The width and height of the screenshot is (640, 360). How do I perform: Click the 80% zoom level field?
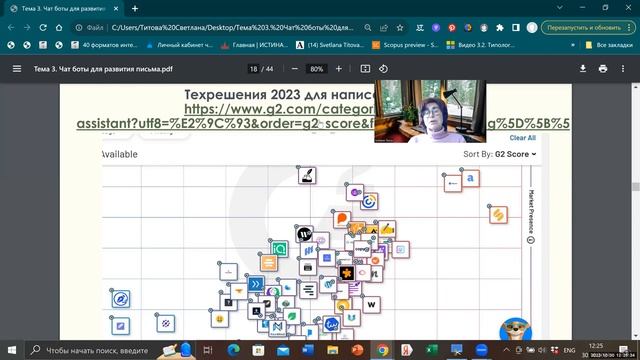[316, 69]
